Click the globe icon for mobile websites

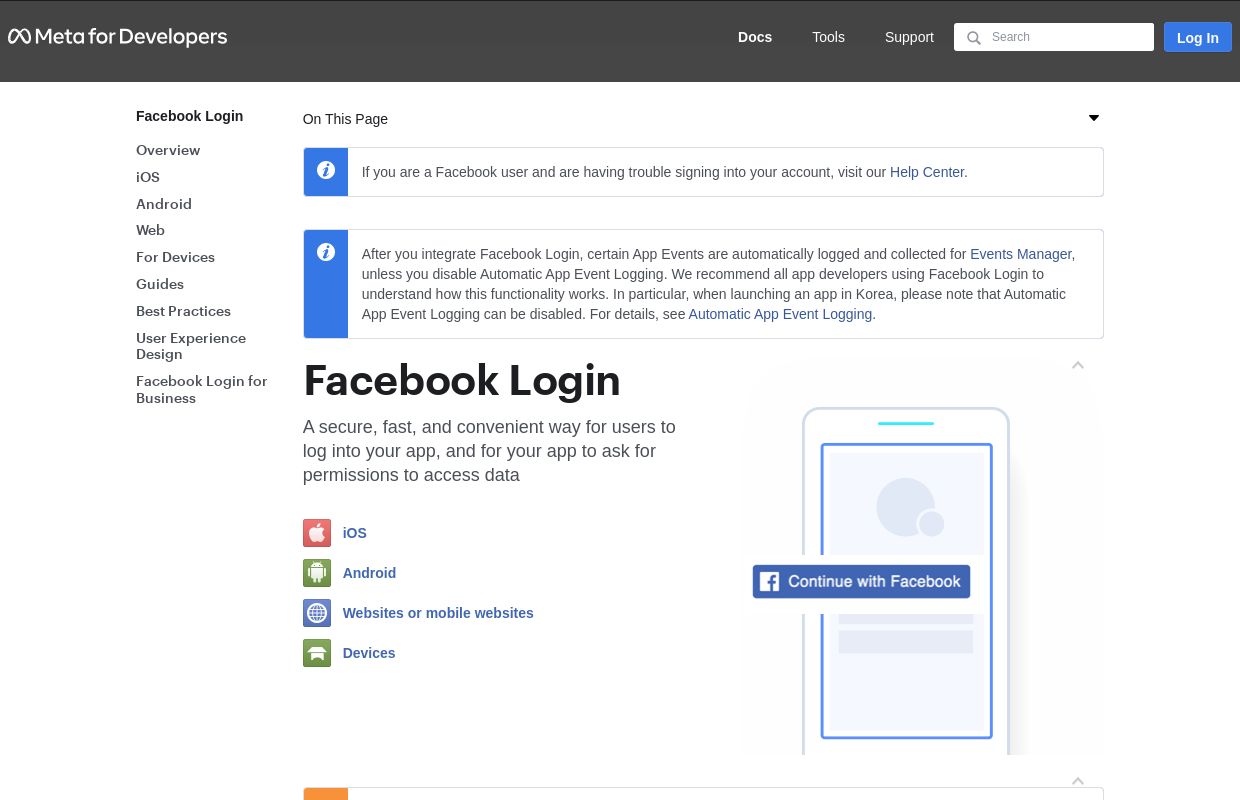(316, 613)
